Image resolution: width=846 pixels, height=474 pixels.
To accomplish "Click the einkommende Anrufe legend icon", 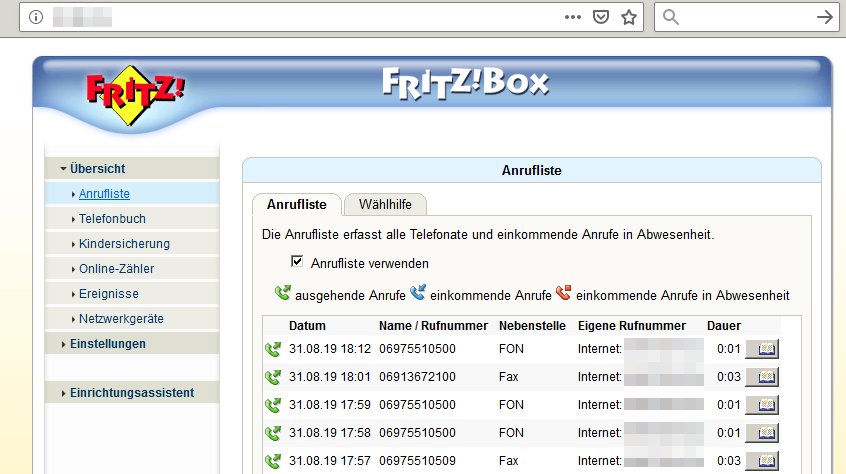I will pyautogui.click(x=418, y=293).
